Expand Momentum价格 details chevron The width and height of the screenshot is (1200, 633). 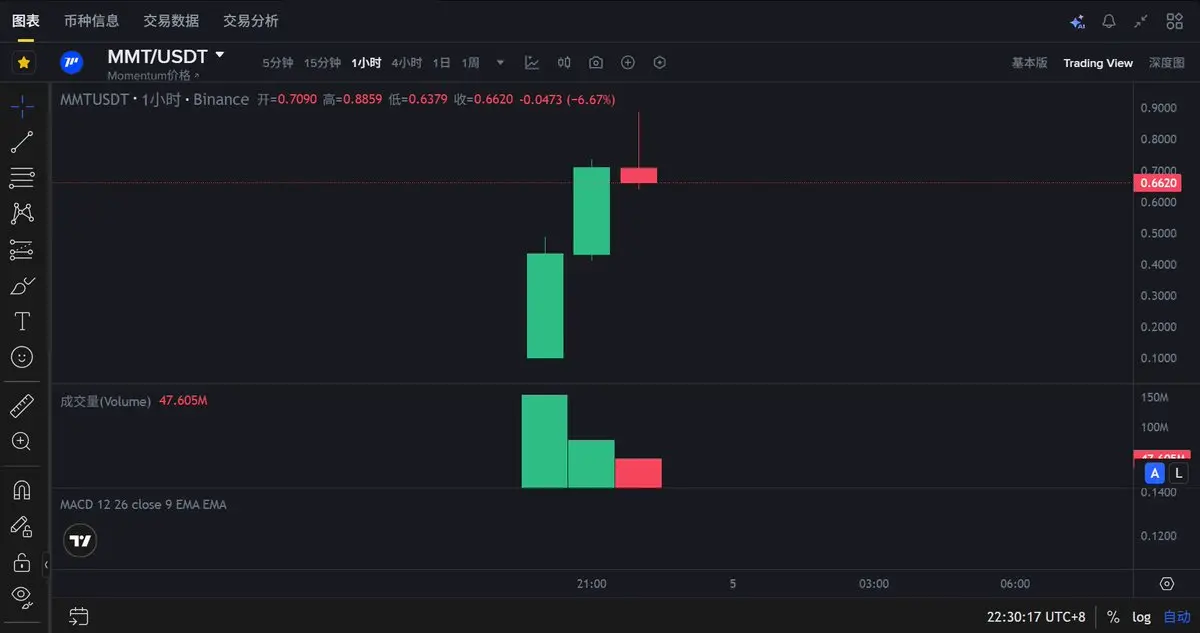coord(196,76)
